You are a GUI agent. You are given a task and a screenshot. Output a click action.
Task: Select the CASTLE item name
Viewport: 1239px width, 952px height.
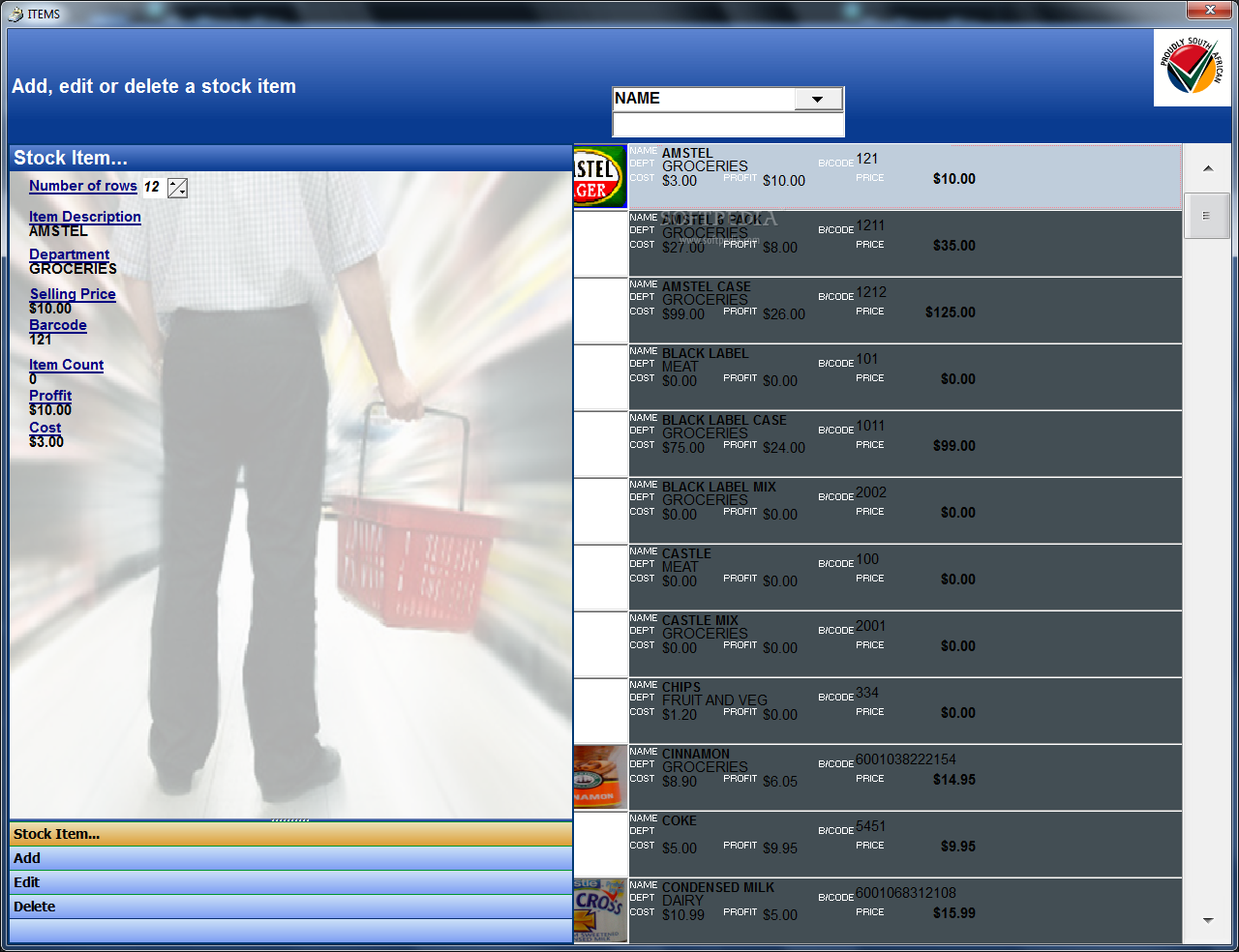point(687,554)
